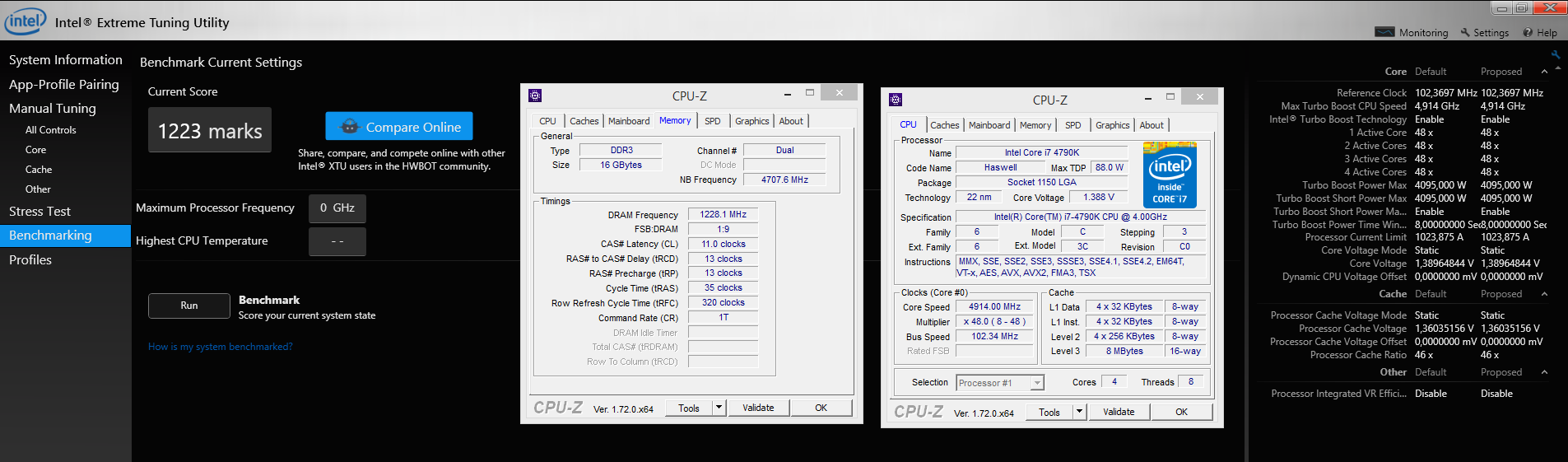The image size is (1568, 462).
Task: Open System Information section
Action: [x=66, y=60]
